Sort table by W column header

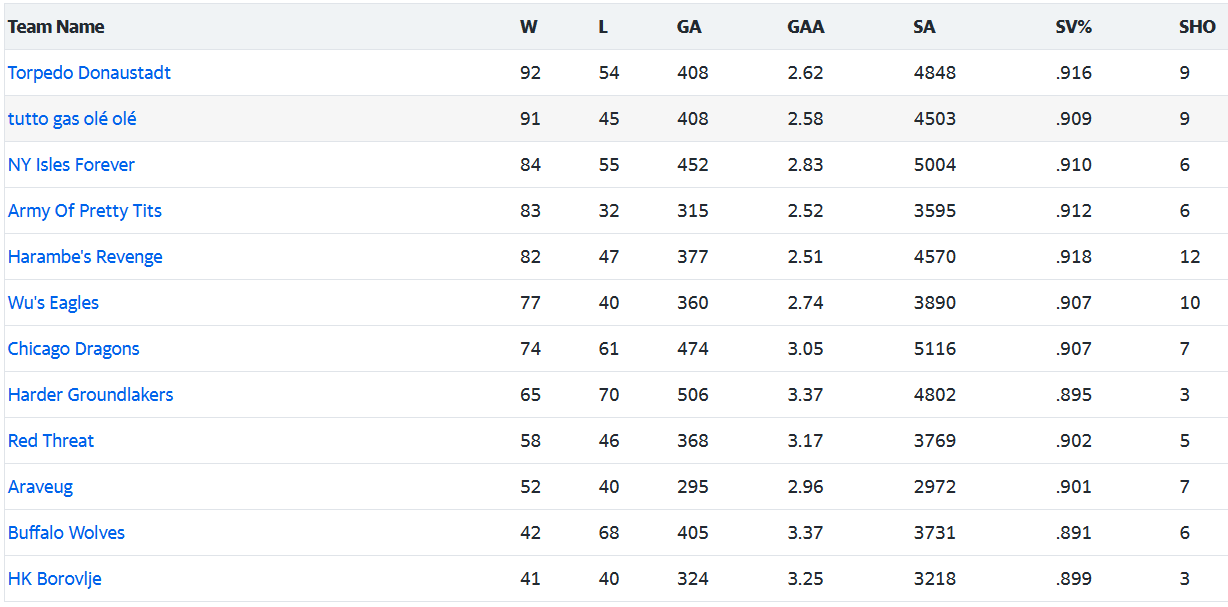(x=528, y=27)
